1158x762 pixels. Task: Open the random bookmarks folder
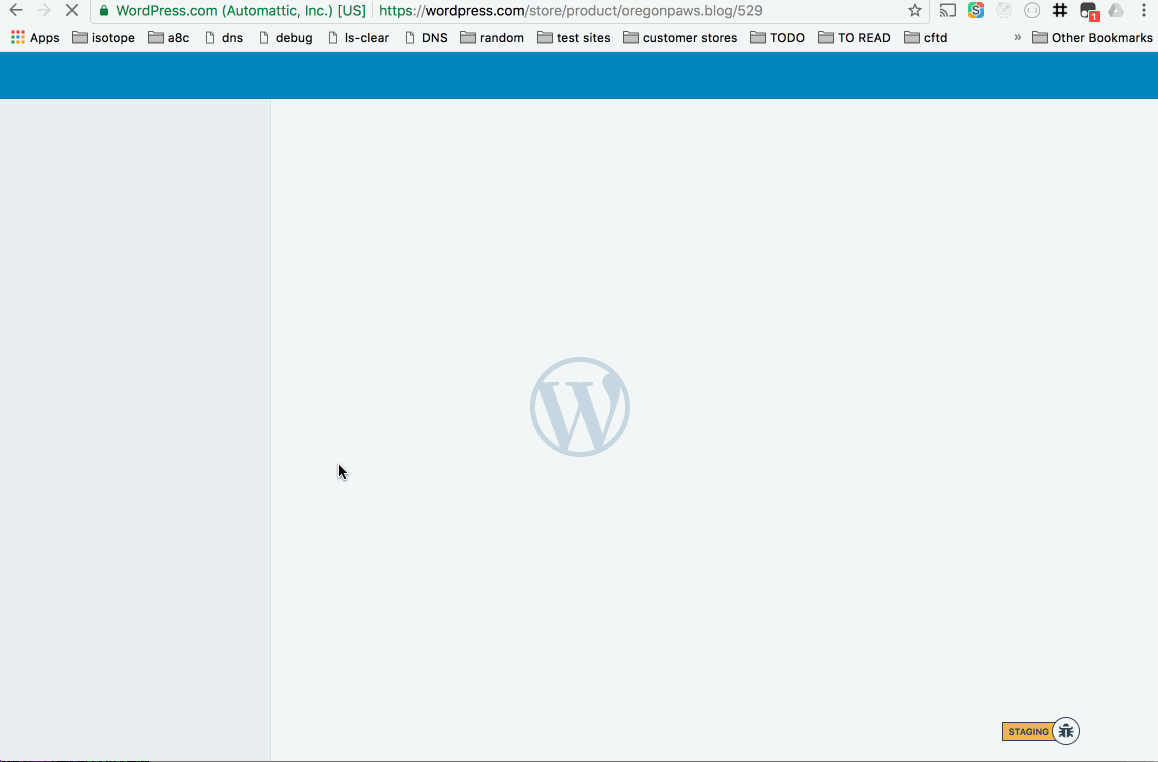(492, 38)
